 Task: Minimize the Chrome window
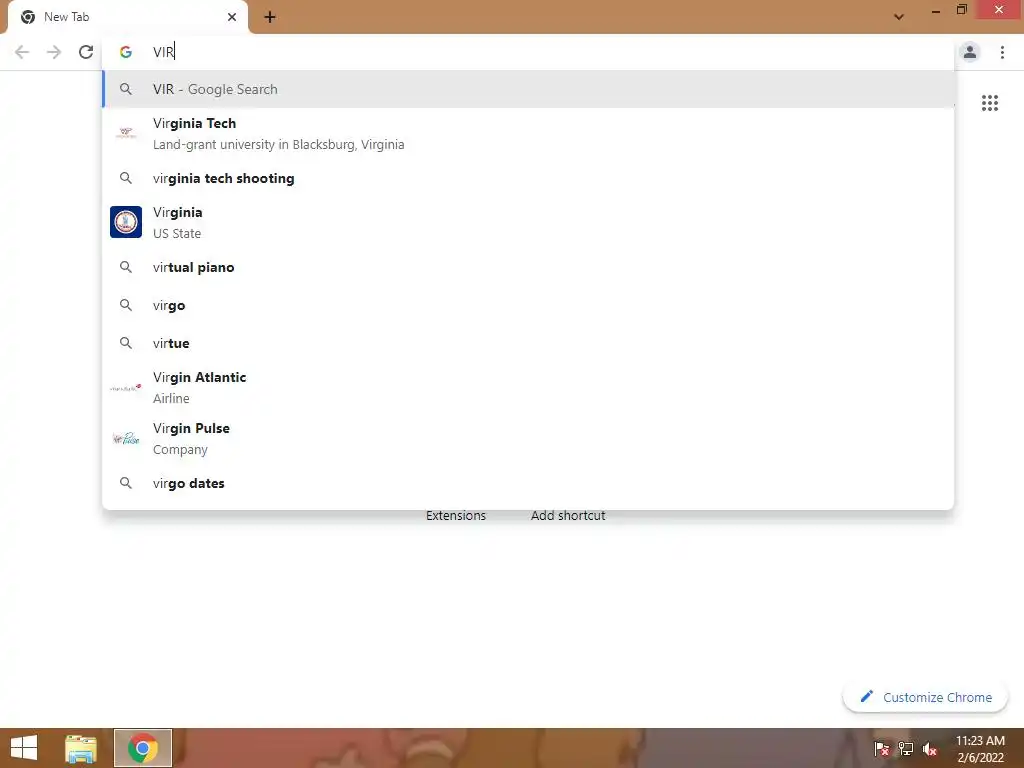point(936,10)
